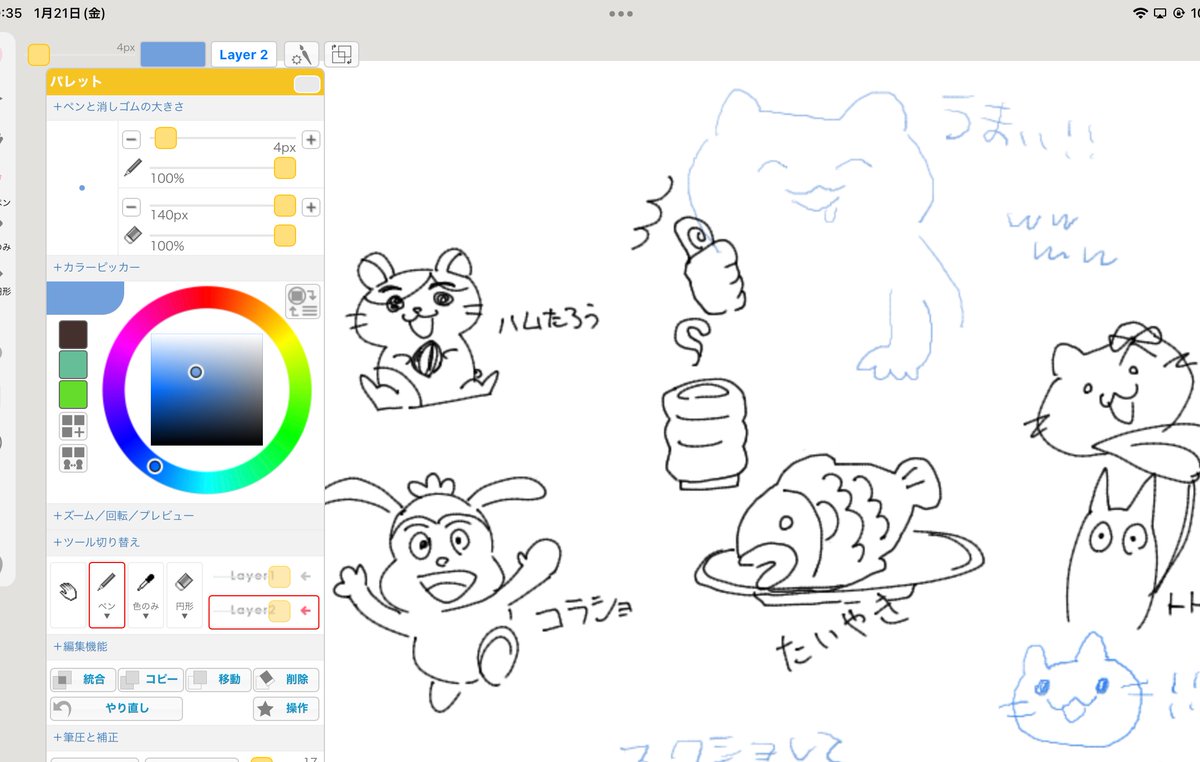Select Layer2 via its red arrow

coord(306,610)
